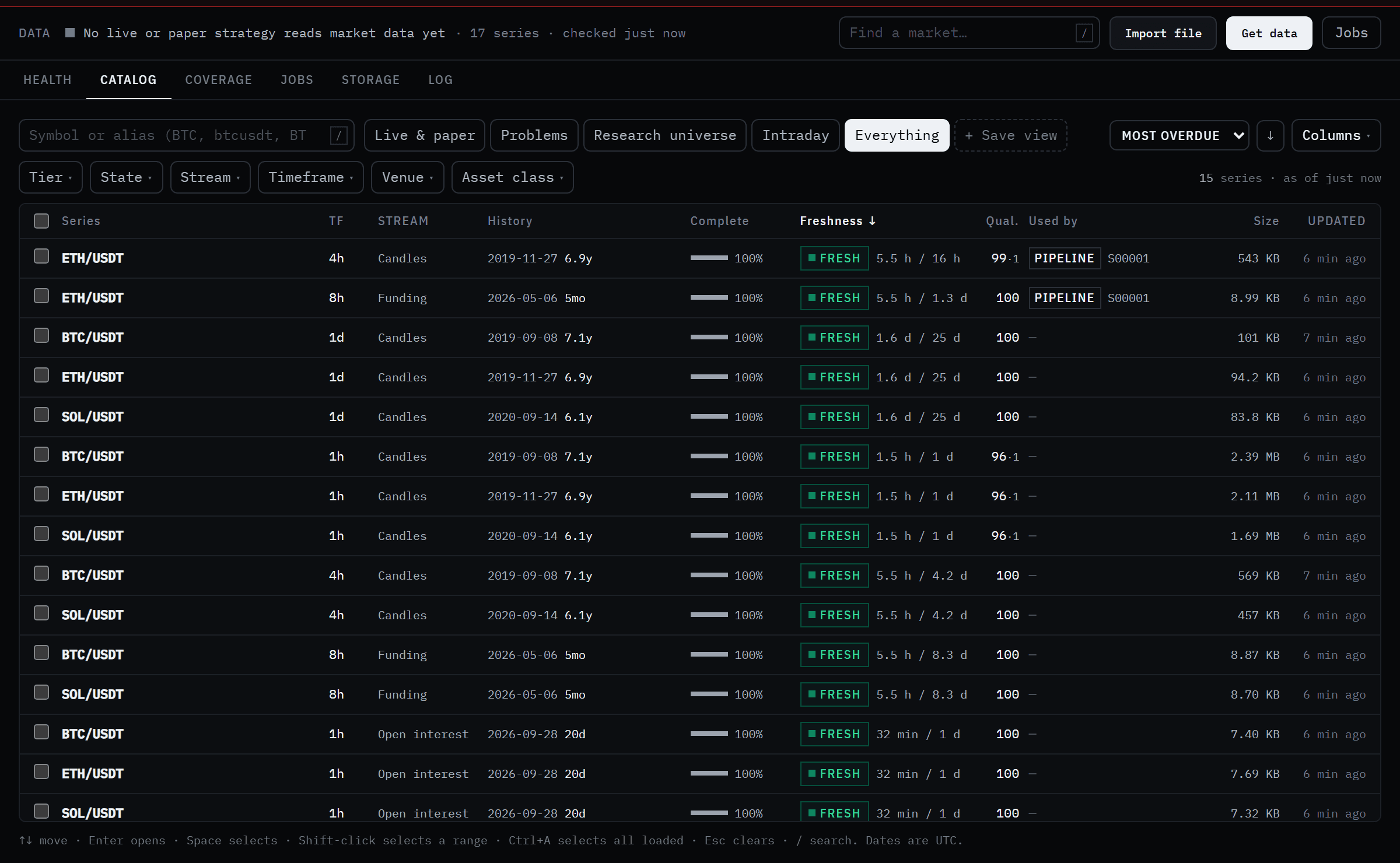Image resolution: width=1400 pixels, height=863 pixels.
Task: Click the Get data button
Action: [x=1269, y=33]
